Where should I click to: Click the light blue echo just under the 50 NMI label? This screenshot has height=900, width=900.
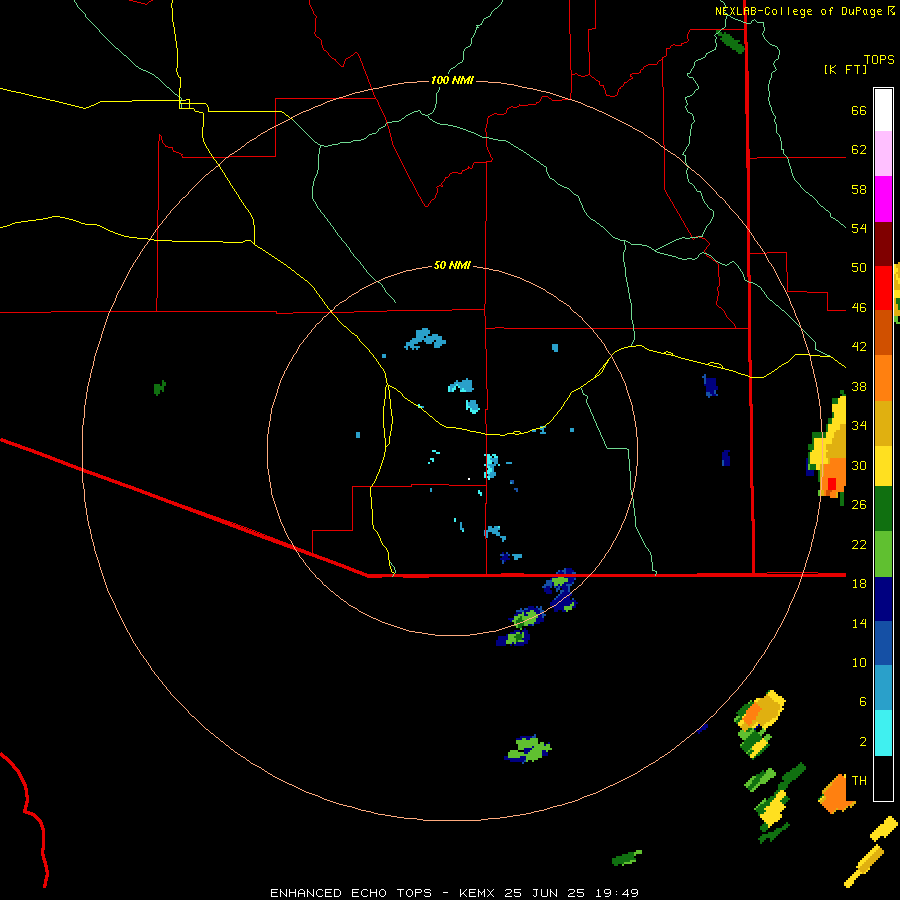(x=425, y=339)
